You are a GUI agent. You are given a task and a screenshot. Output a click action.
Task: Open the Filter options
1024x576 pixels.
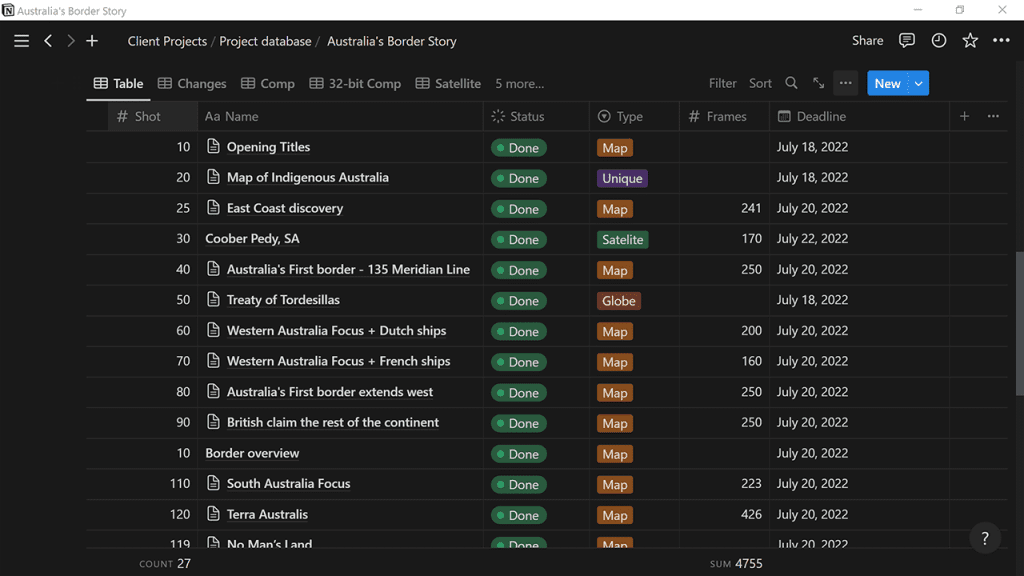pos(722,83)
